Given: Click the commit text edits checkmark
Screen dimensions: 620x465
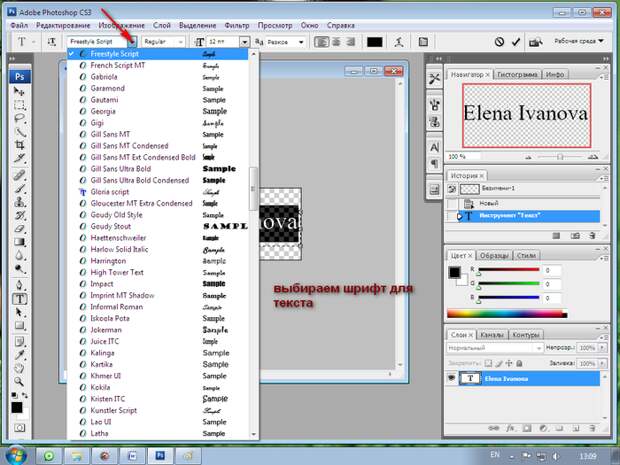Looking at the screenshot, I should click(516, 42).
